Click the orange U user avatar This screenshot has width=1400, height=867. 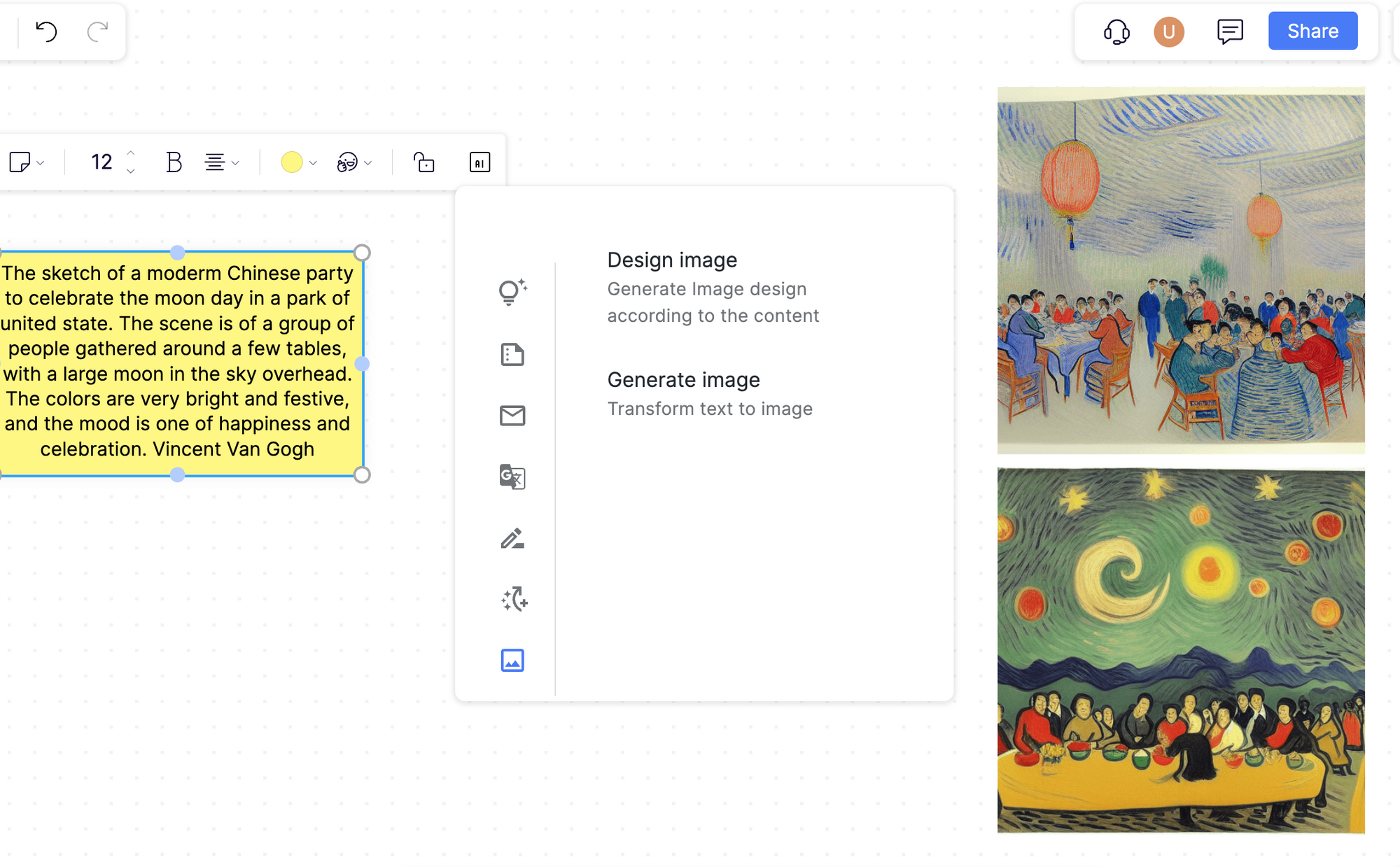(1169, 31)
